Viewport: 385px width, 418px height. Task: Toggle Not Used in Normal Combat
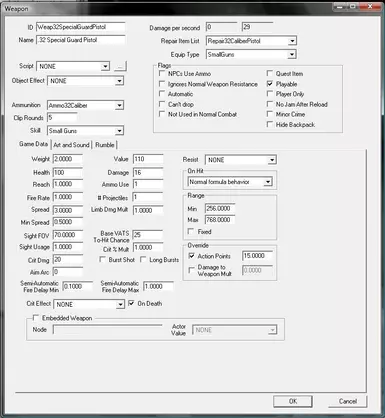pyautogui.click(x=162, y=114)
